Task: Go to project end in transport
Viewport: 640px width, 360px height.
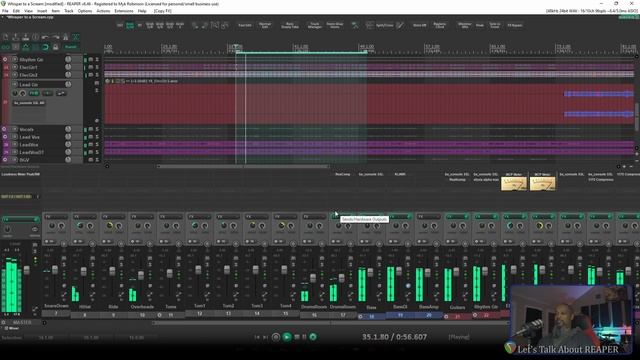Action: tap(265, 337)
